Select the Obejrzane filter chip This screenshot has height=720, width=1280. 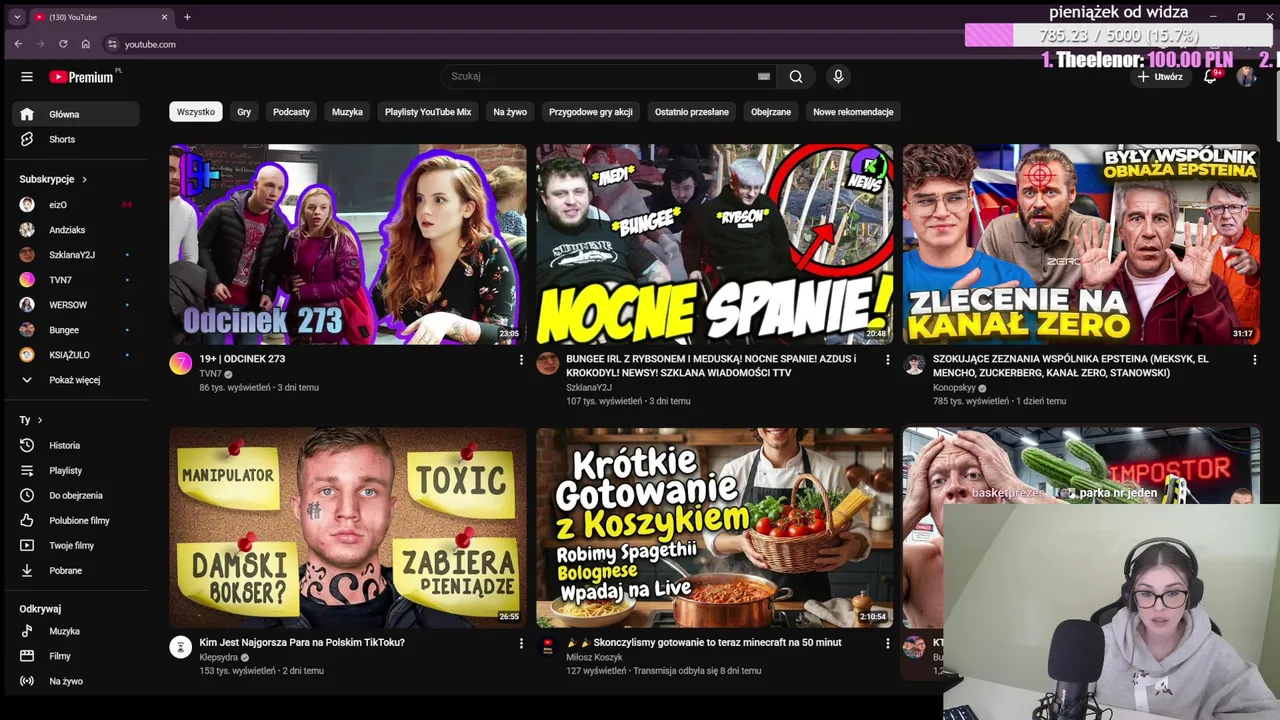pos(771,112)
